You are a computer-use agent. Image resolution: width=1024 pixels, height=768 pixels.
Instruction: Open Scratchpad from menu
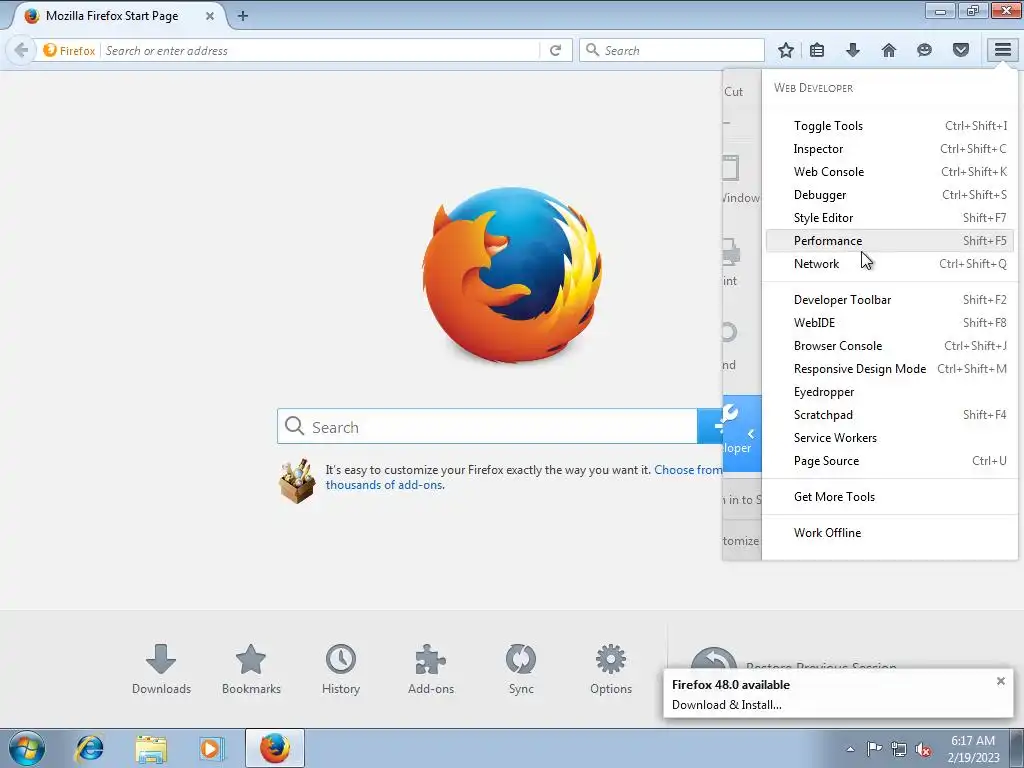[x=889, y=415]
